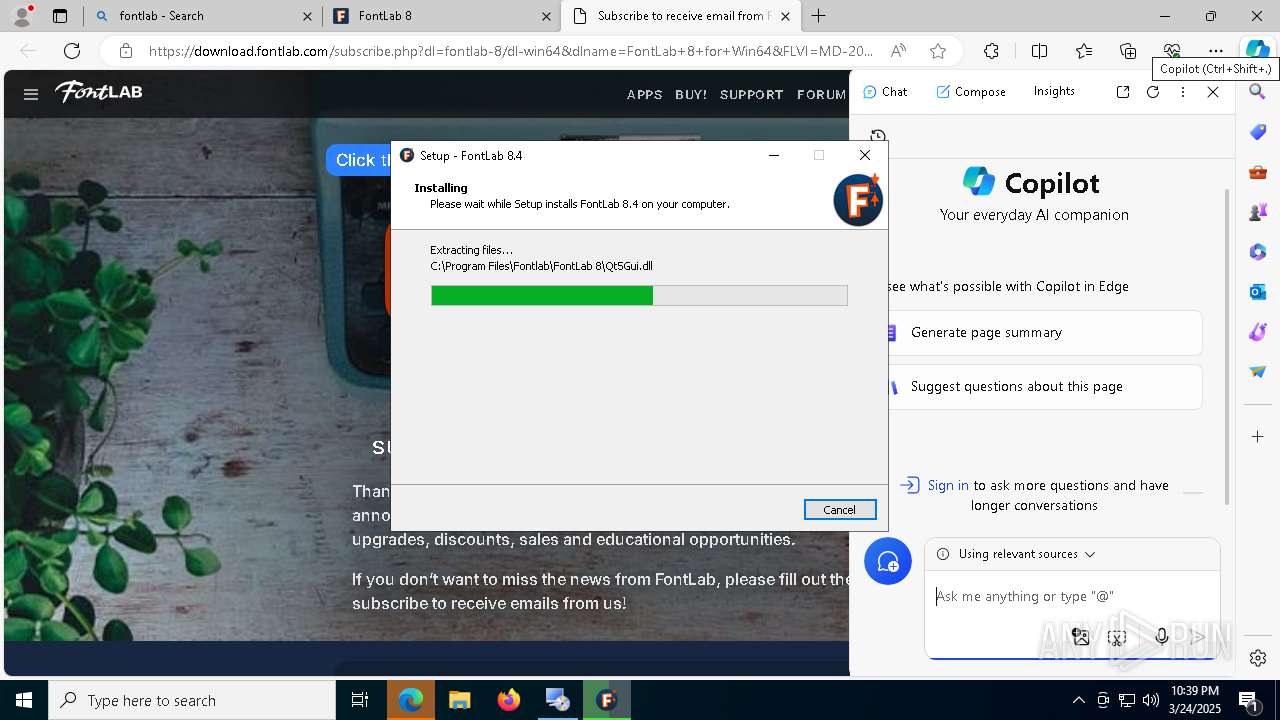
Task: Open the Edge sidebar Search icon
Action: point(1258,92)
